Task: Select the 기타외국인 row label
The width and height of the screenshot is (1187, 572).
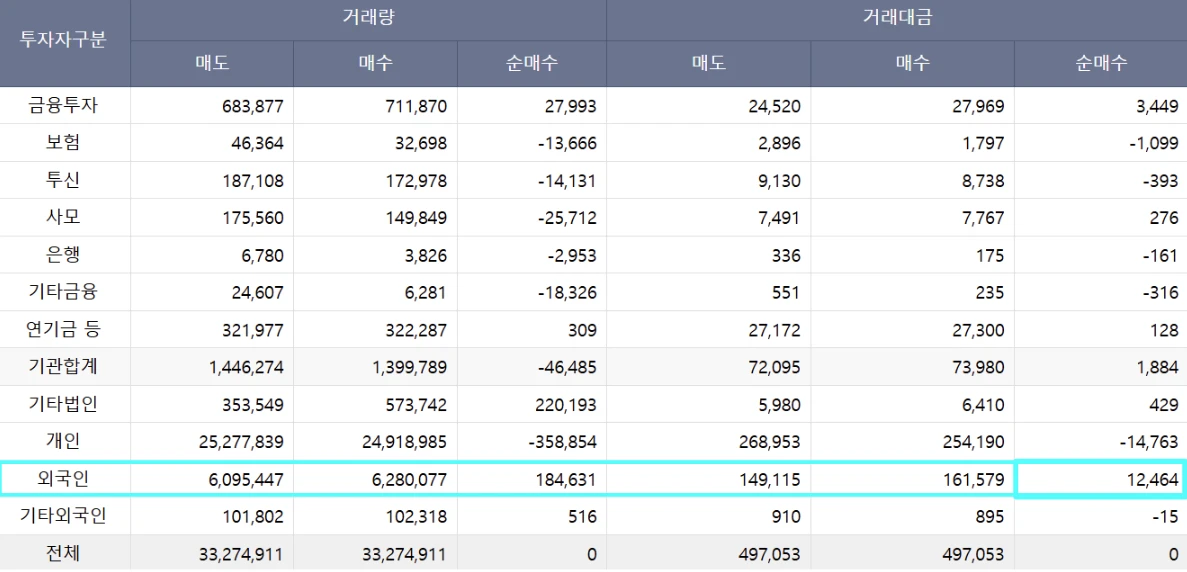Action: click(64, 517)
